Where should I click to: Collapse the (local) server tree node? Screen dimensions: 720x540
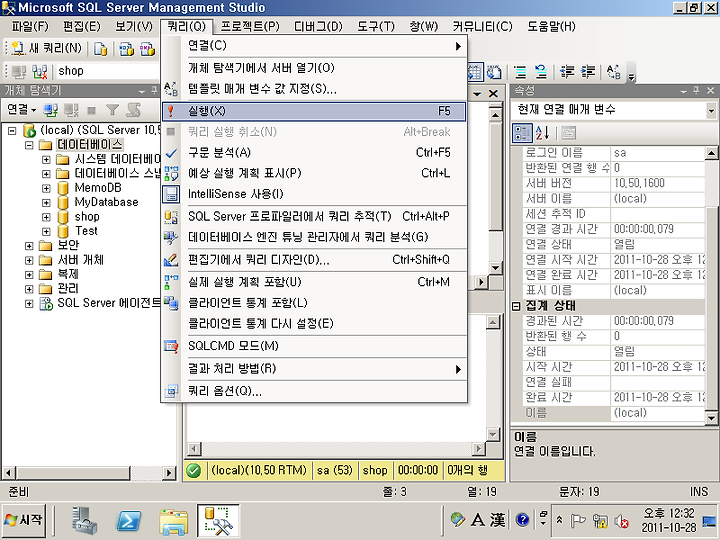click(12, 131)
